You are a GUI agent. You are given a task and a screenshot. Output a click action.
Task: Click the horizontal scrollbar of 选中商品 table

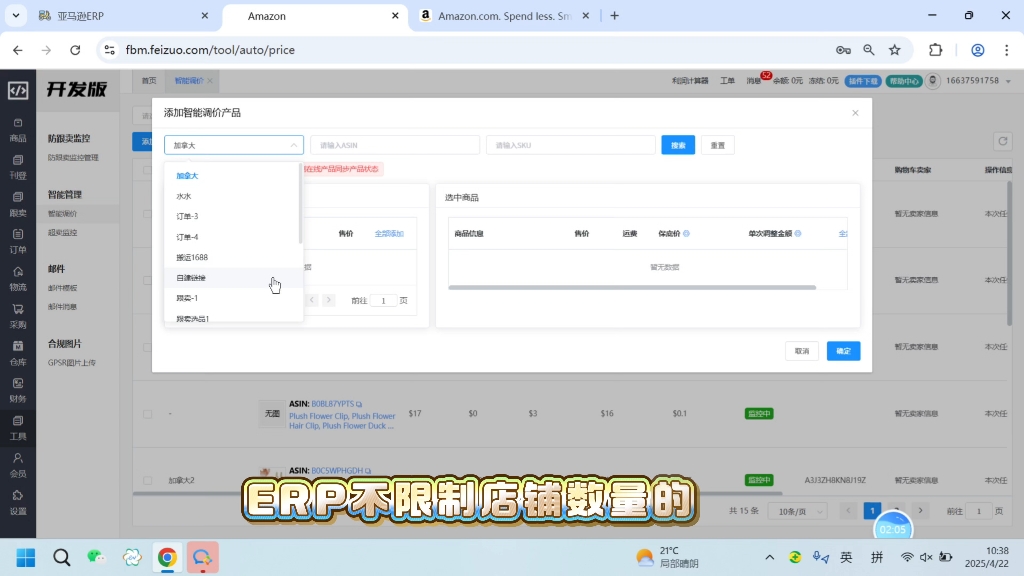point(632,288)
